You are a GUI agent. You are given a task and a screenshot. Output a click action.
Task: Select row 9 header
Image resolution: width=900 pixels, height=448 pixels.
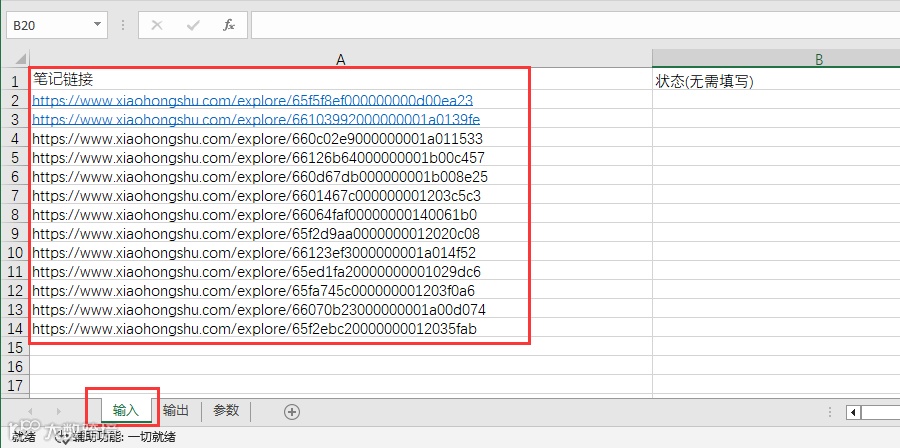15,233
